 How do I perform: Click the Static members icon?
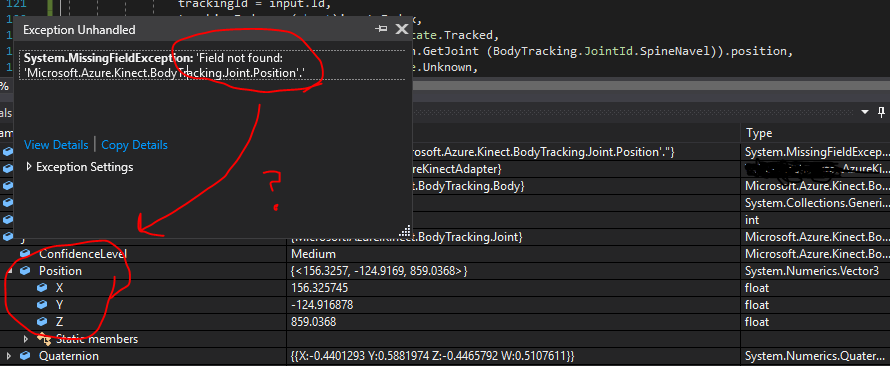43,339
